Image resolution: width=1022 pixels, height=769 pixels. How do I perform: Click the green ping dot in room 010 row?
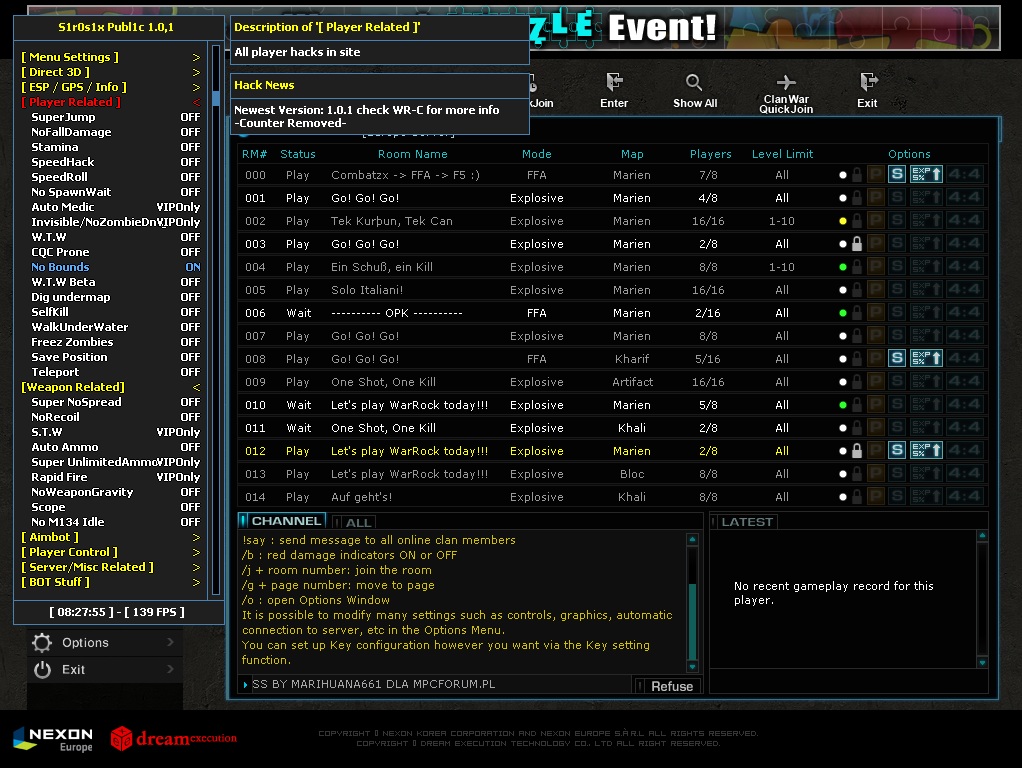843,405
